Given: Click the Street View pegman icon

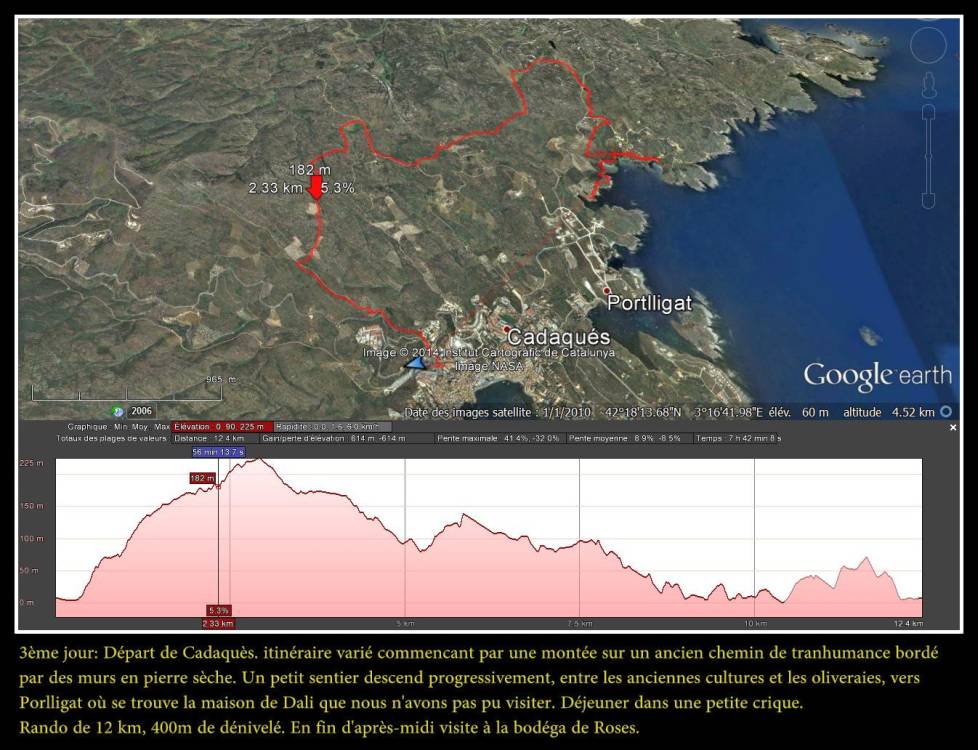Looking at the screenshot, I should (x=928, y=82).
